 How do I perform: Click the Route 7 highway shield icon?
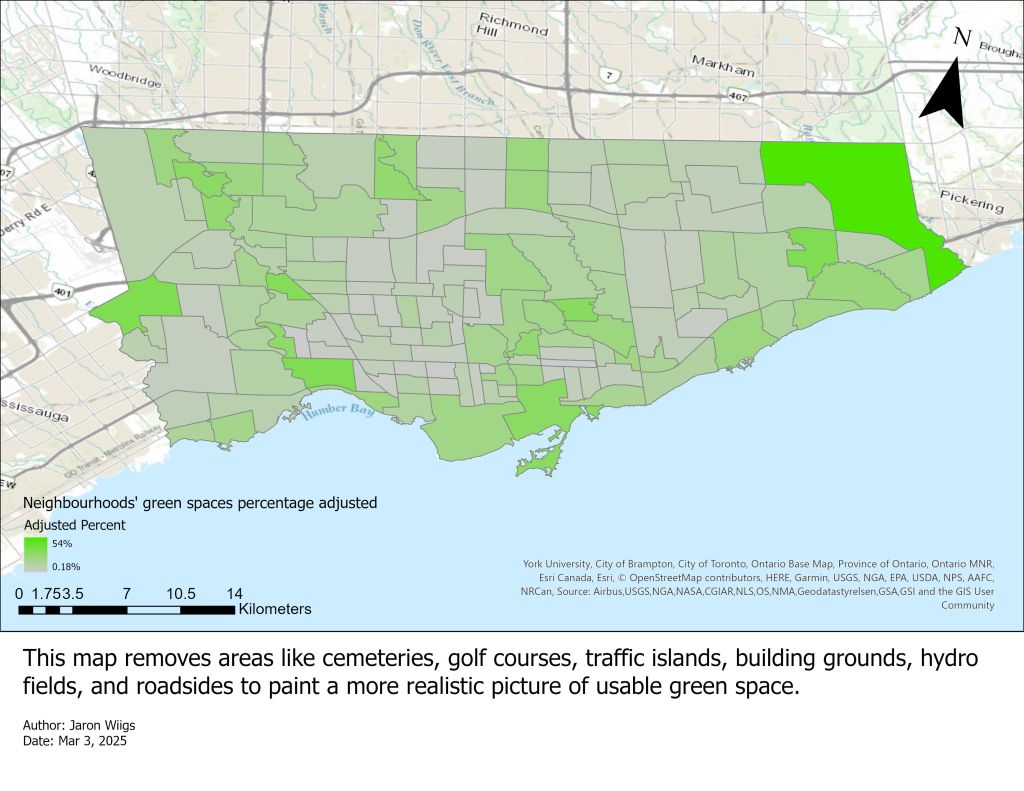click(x=608, y=76)
